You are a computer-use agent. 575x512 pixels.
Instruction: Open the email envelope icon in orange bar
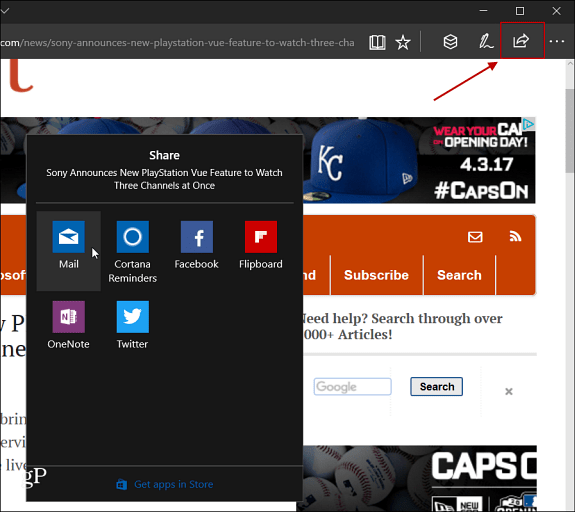point(475,237)
